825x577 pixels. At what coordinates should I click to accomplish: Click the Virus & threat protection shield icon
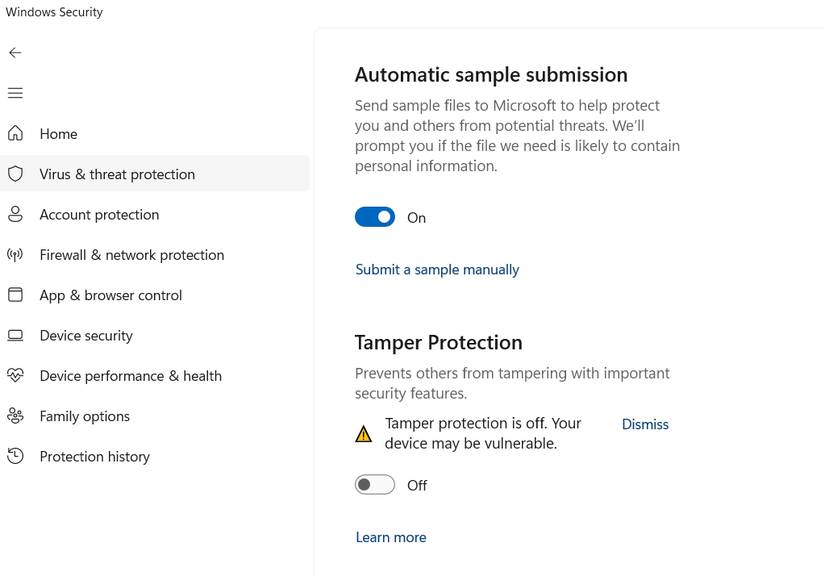(15, 174)
